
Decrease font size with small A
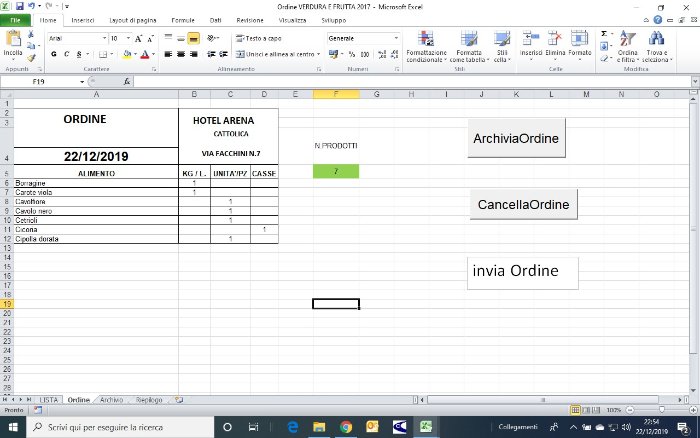150,38
